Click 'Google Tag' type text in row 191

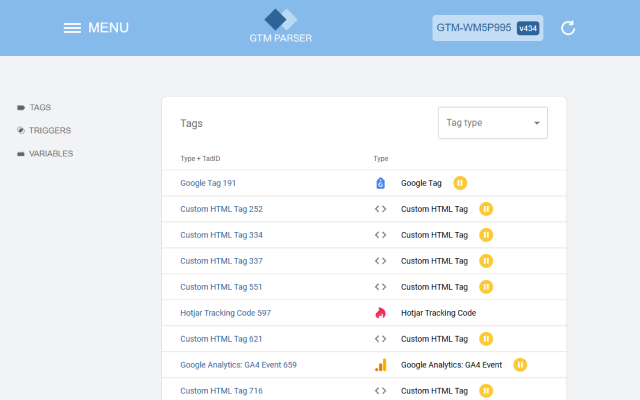(421, 183)
